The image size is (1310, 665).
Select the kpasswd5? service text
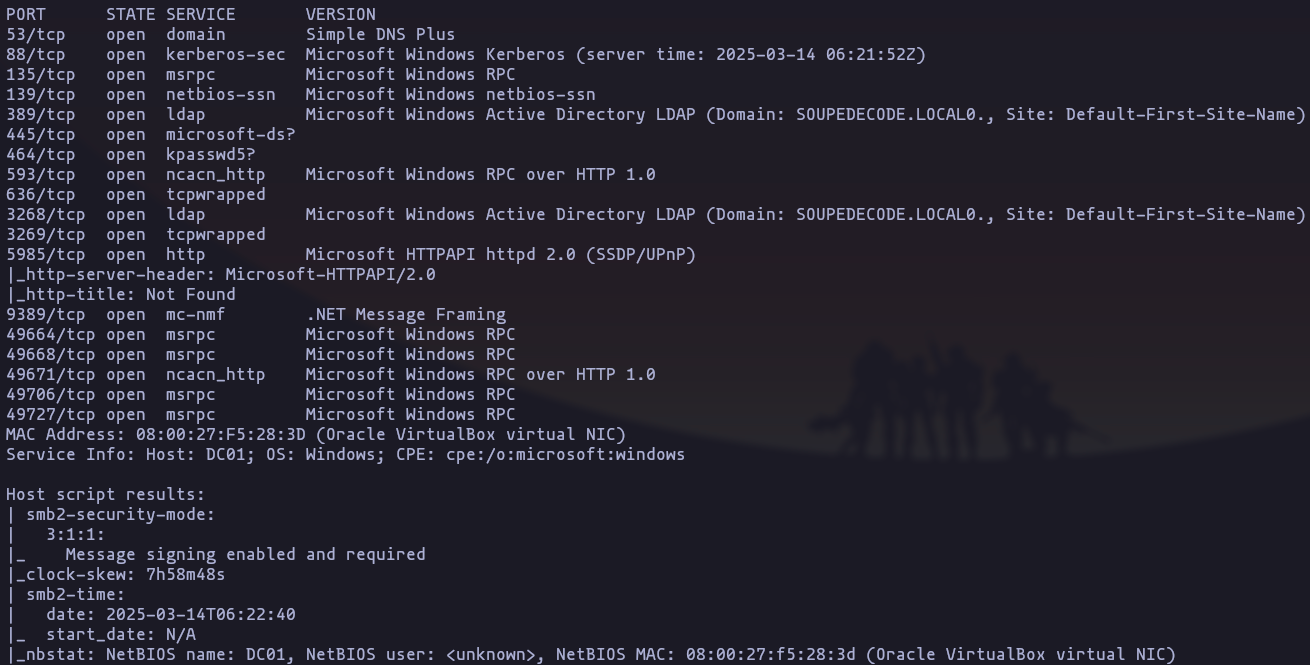pos(211,154)
